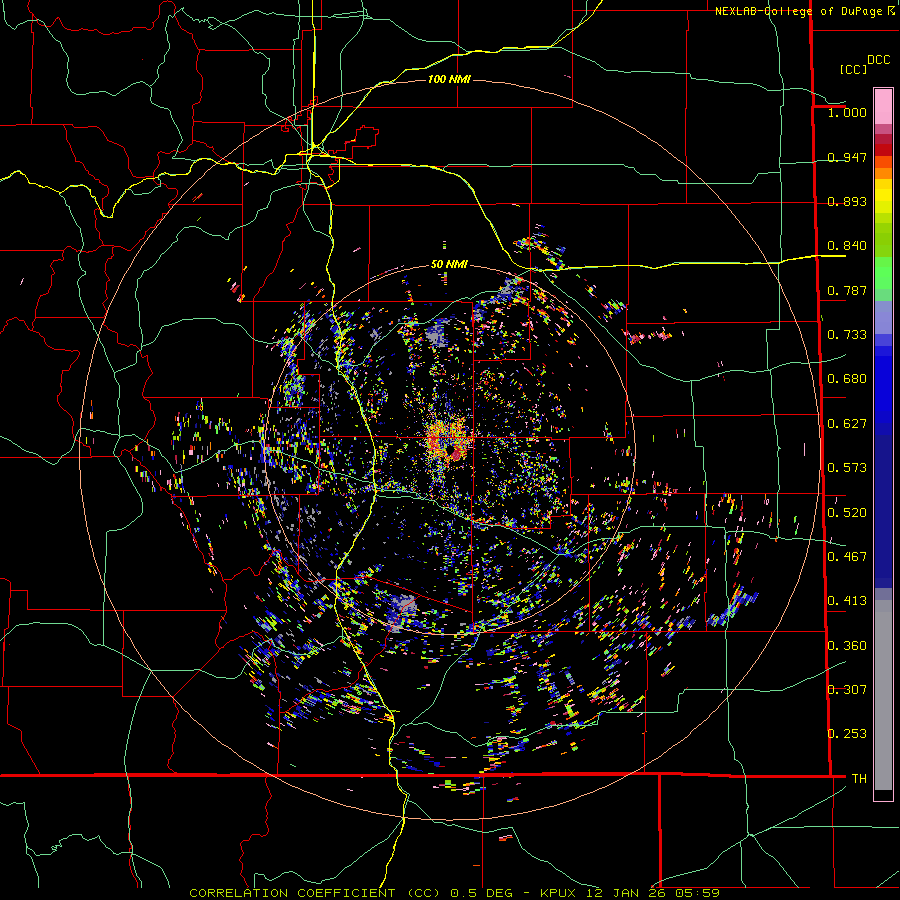900x900 pixels.
Task: Select the 1.000 color scale value
Action: (847, 112)
